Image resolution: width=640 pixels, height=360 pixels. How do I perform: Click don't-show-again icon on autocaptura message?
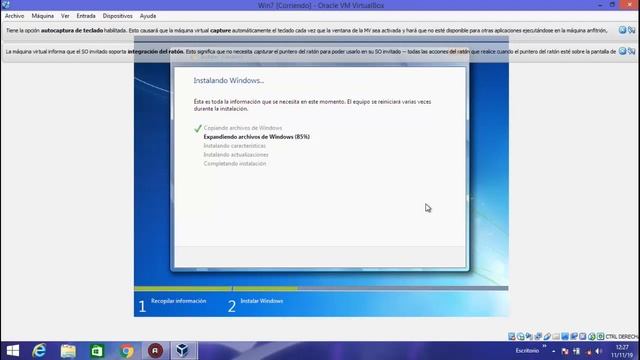(631, 30)
